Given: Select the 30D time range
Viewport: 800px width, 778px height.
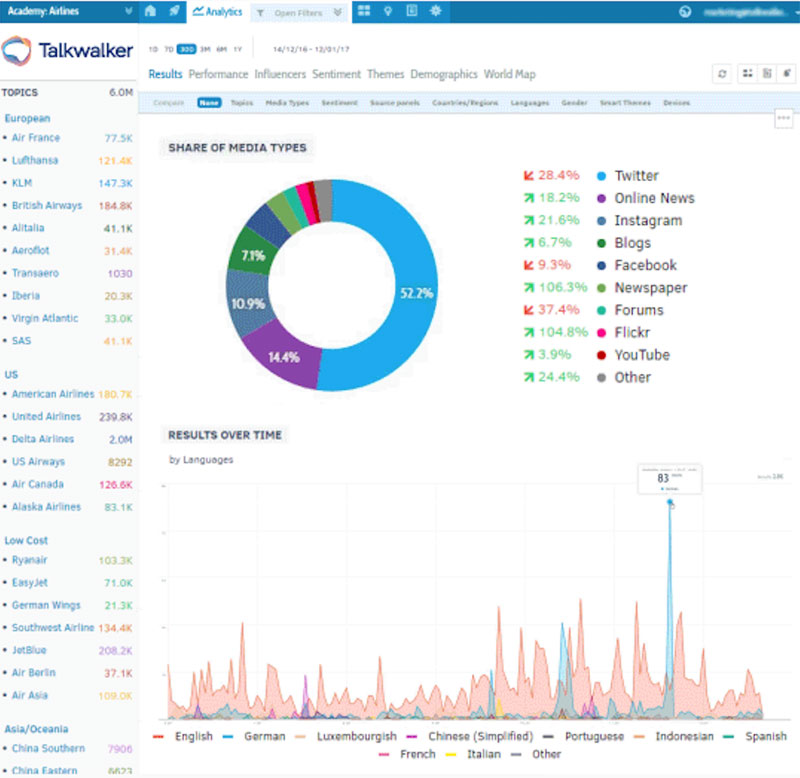Looking at the screenshot, I should point(186,49).
